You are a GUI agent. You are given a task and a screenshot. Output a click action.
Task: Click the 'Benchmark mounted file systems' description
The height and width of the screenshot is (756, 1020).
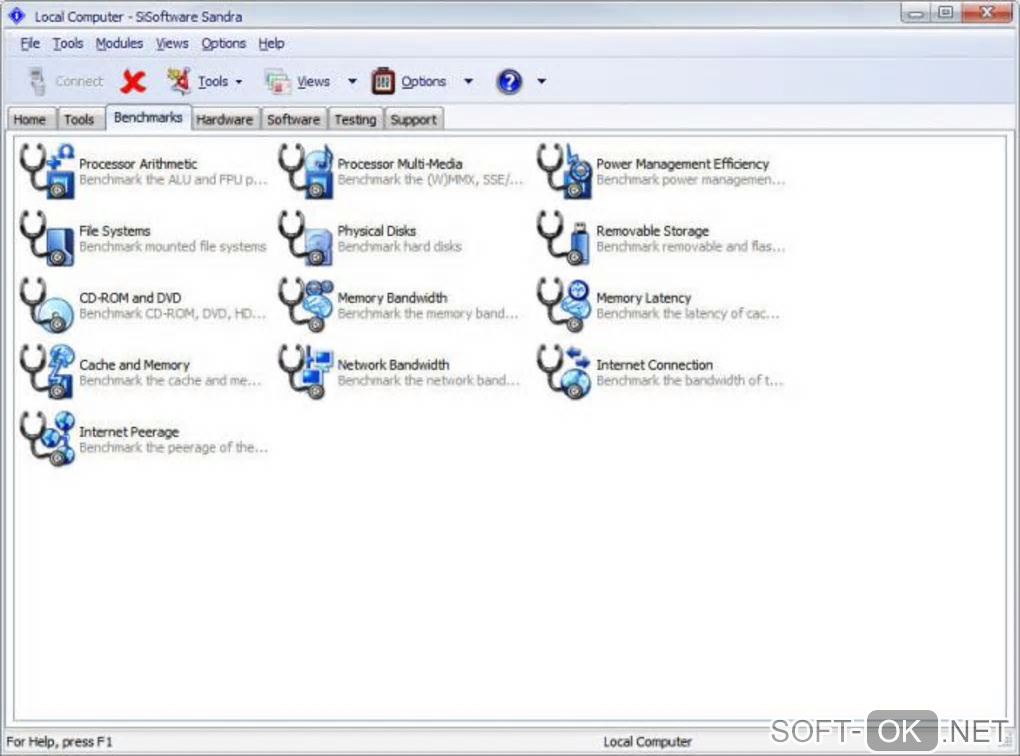point(172,247)
